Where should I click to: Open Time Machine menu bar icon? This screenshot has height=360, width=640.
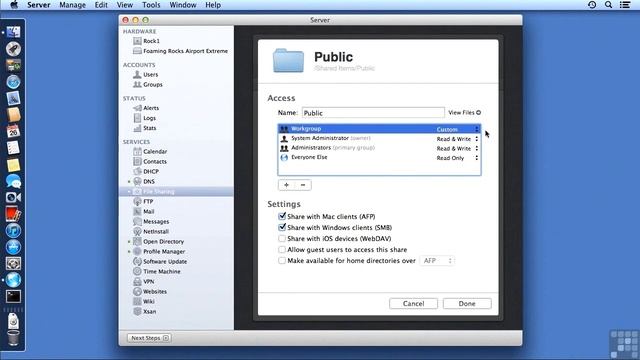[x=592, y=5]
